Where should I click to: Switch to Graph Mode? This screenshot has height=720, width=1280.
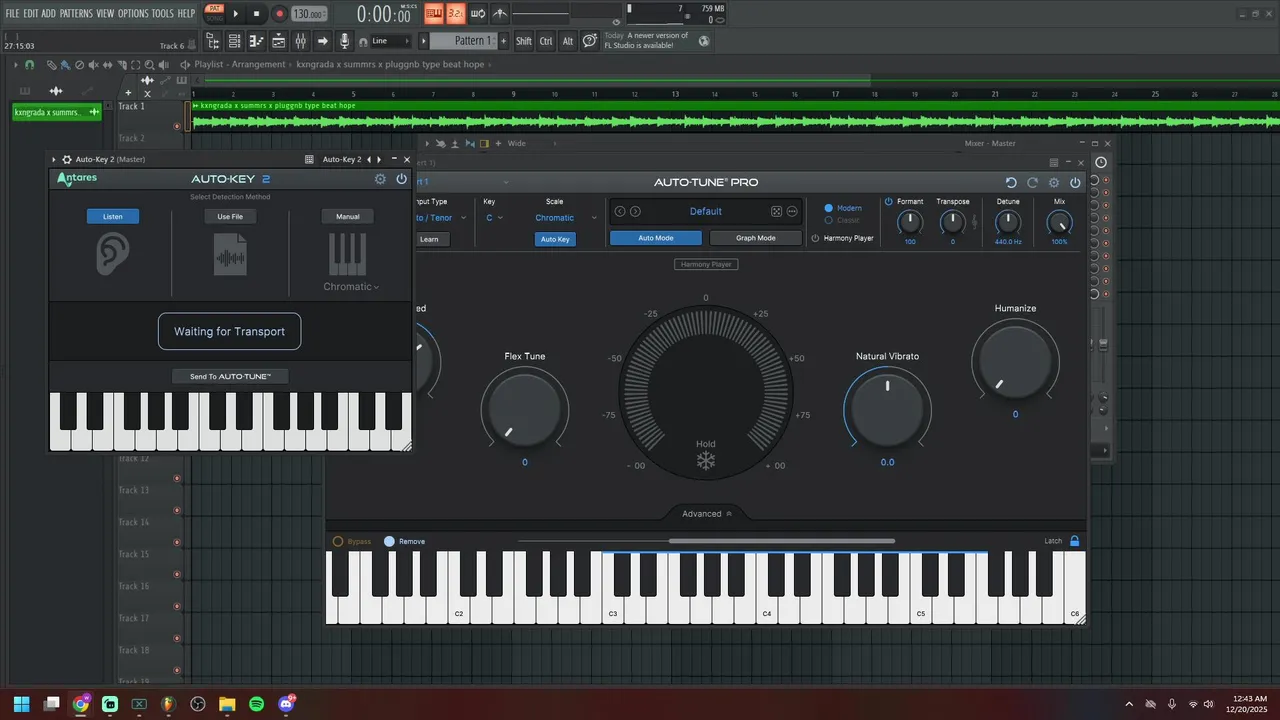pos(756,238)
